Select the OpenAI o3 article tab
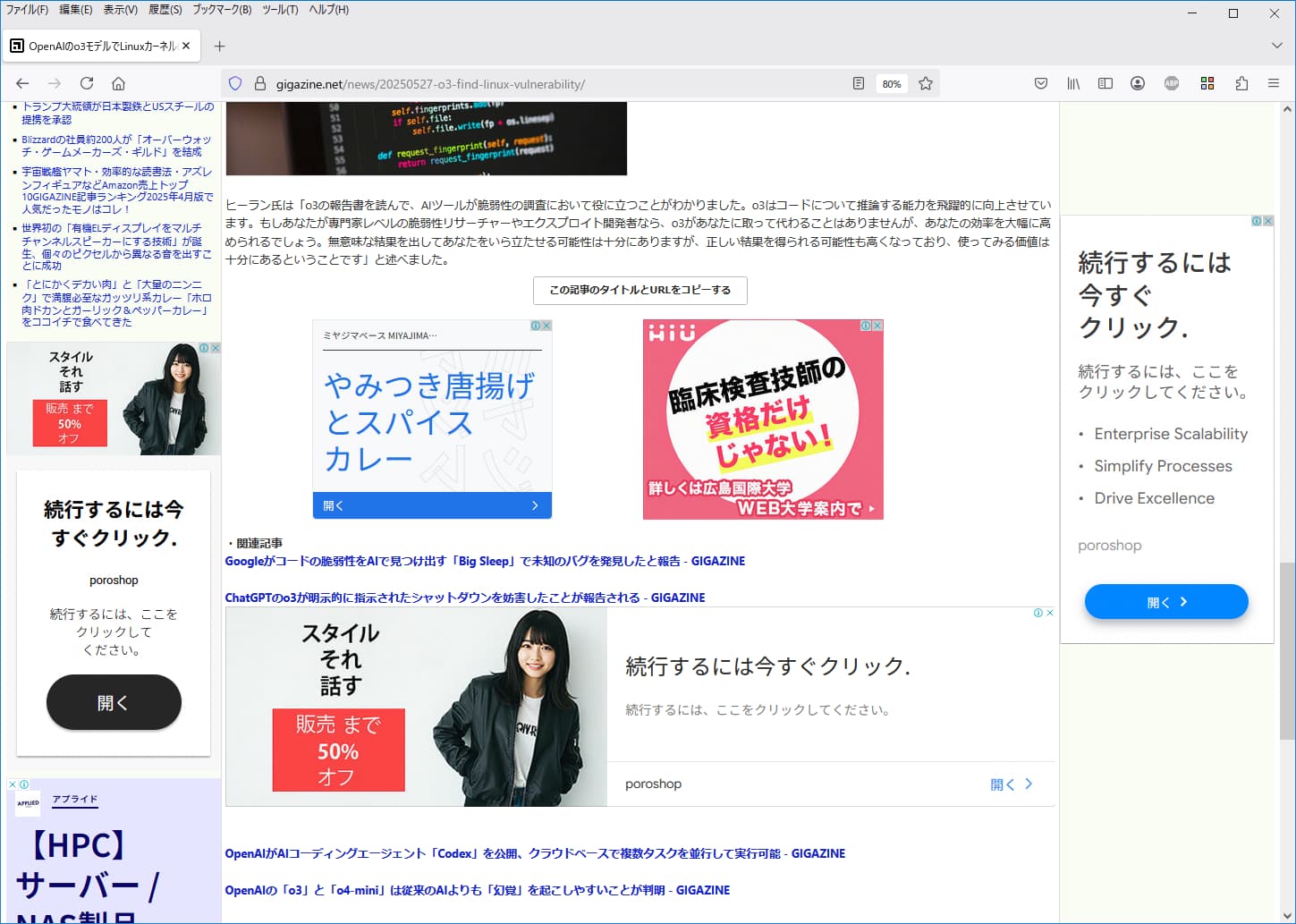Screen dimensions: 1296x924 coord(100,46)
